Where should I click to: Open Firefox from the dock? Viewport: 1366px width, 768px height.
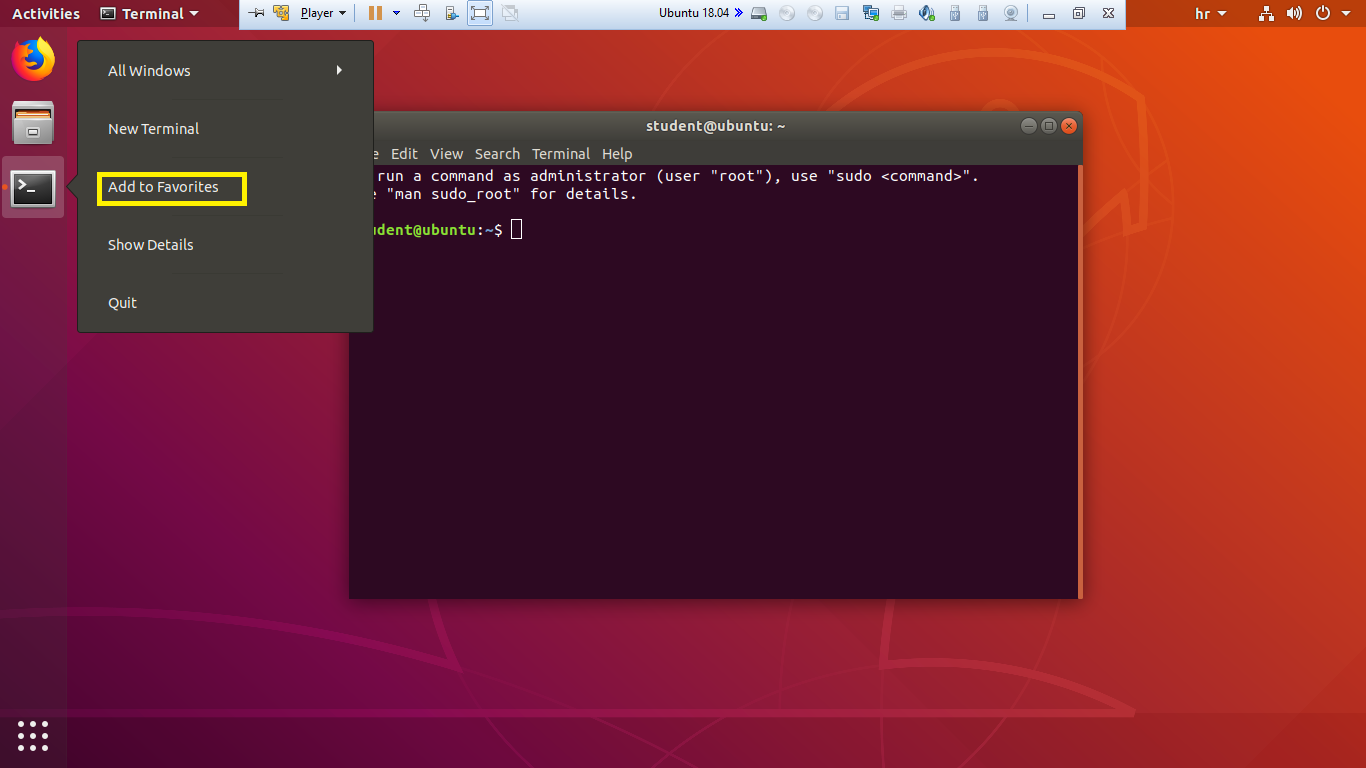[33, 60]
